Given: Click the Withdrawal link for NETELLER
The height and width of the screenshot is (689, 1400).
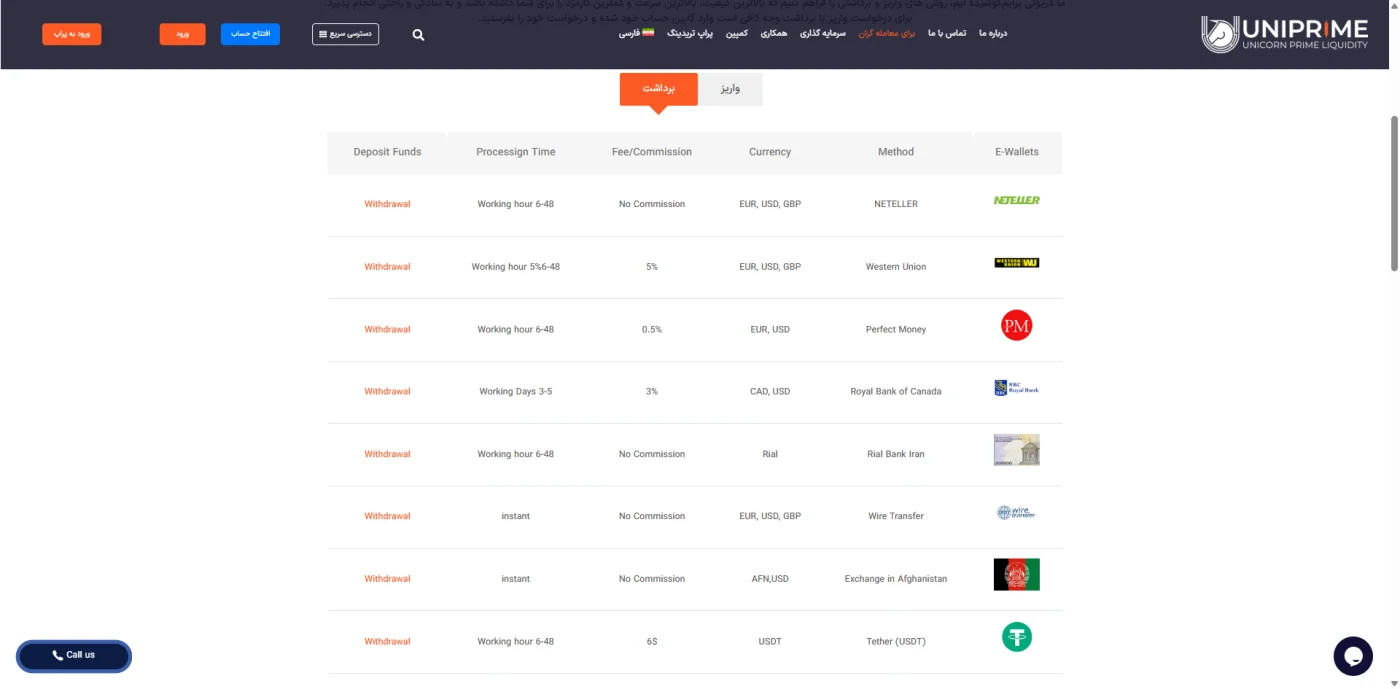Looking at the screenshot, I should (x=387, y=204).
